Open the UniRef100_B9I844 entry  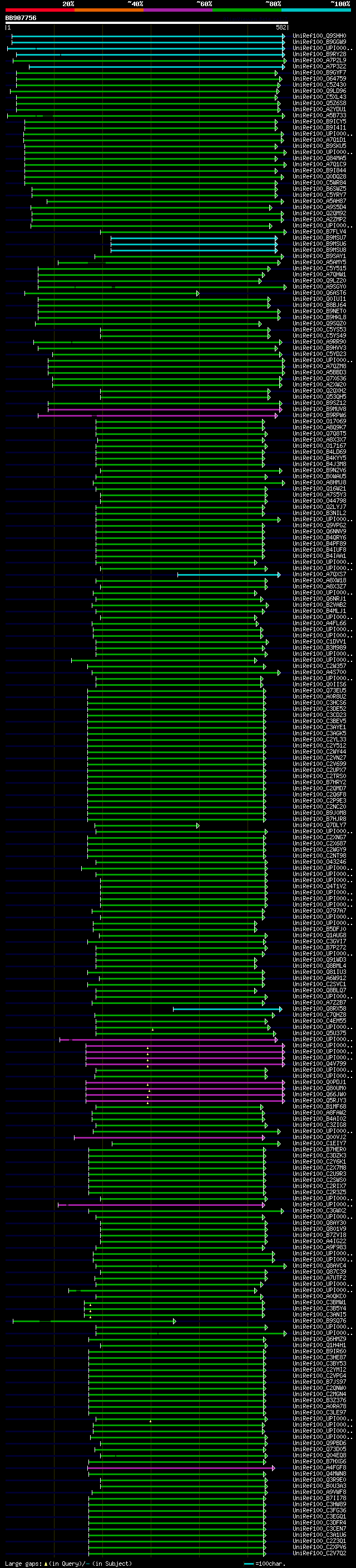(319, 170)
